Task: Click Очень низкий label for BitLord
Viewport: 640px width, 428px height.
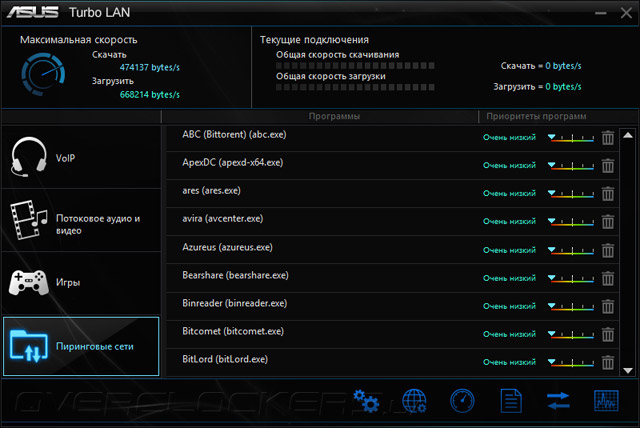Action: pos(509,362)
